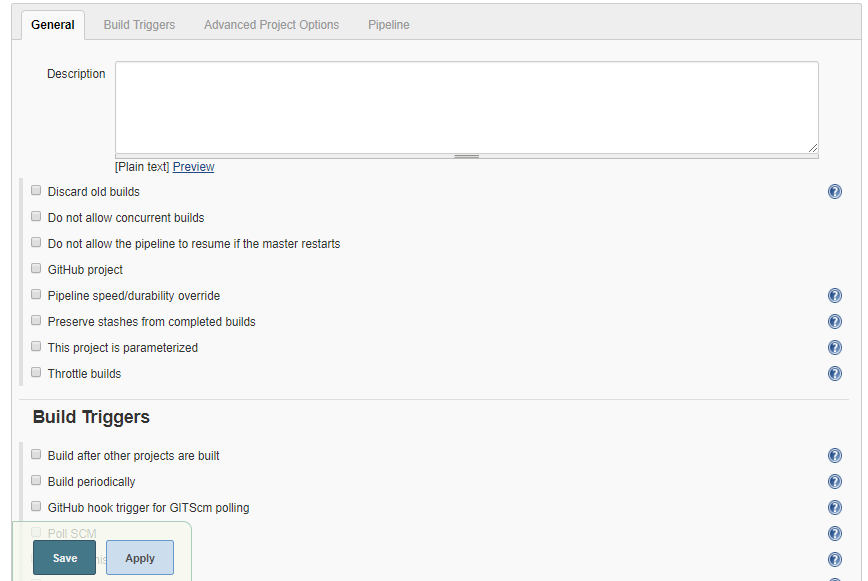Open help for Build after other projects
Screen dimensions: 868x581
[835, 455]
